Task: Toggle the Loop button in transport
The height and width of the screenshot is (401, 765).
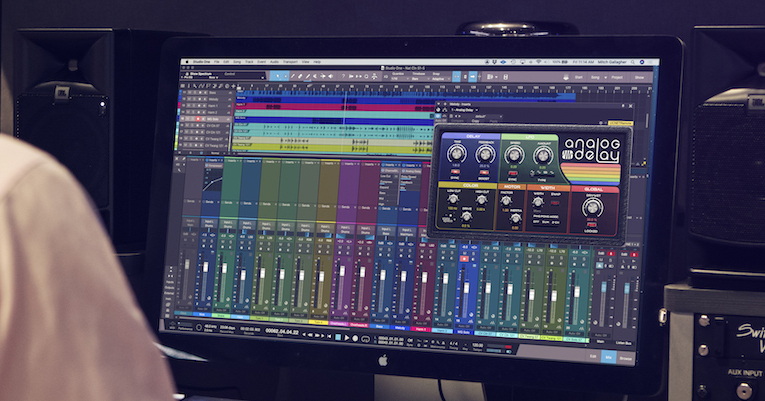Action: 365,339
